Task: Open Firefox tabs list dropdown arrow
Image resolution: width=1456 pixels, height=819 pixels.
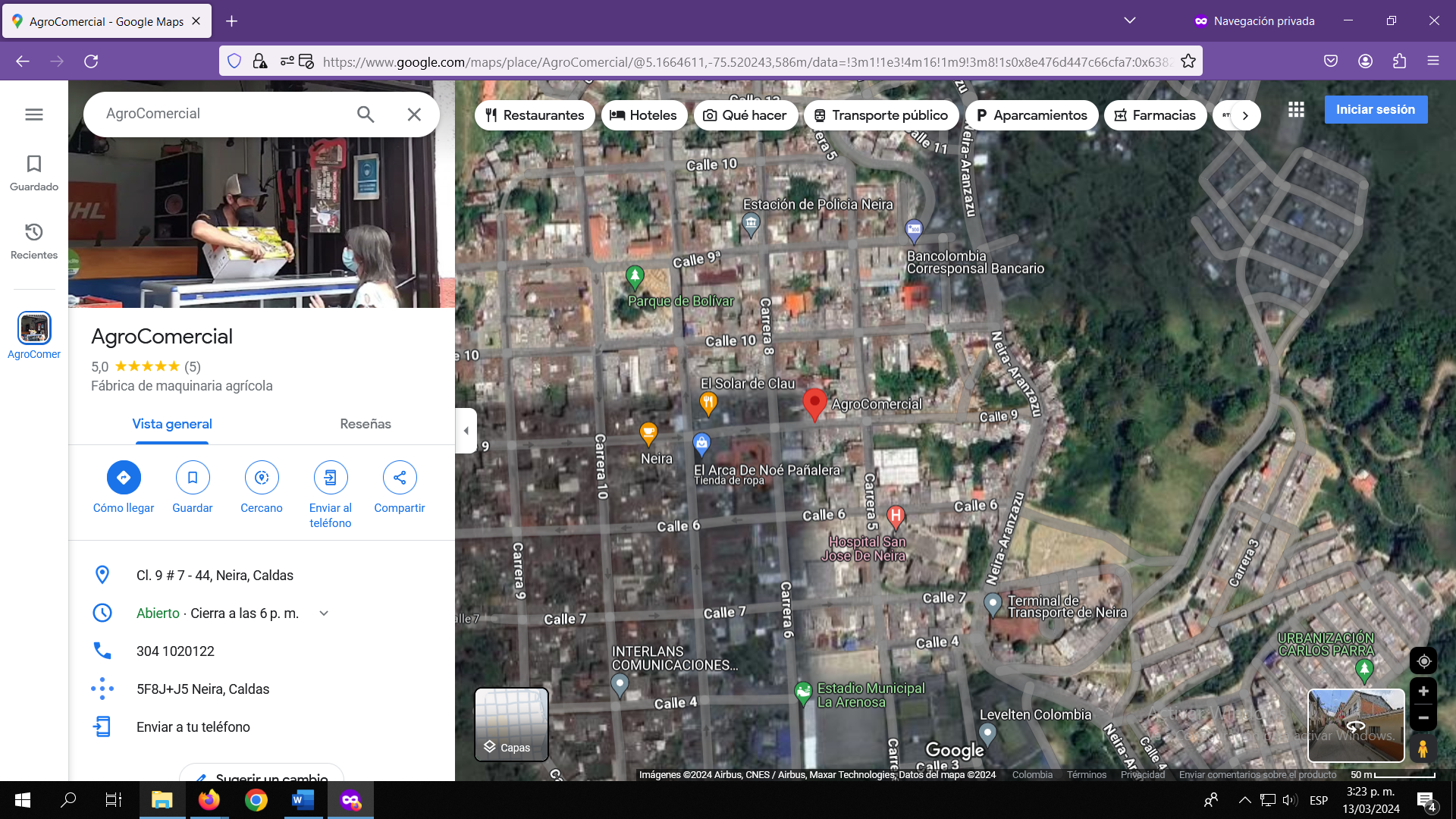Action: [1130, 20]
